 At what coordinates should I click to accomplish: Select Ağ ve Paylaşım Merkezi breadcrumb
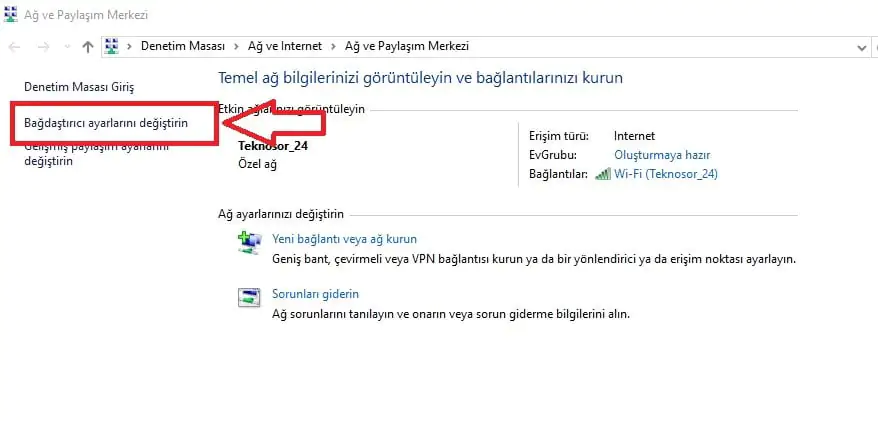pos(407,46)
